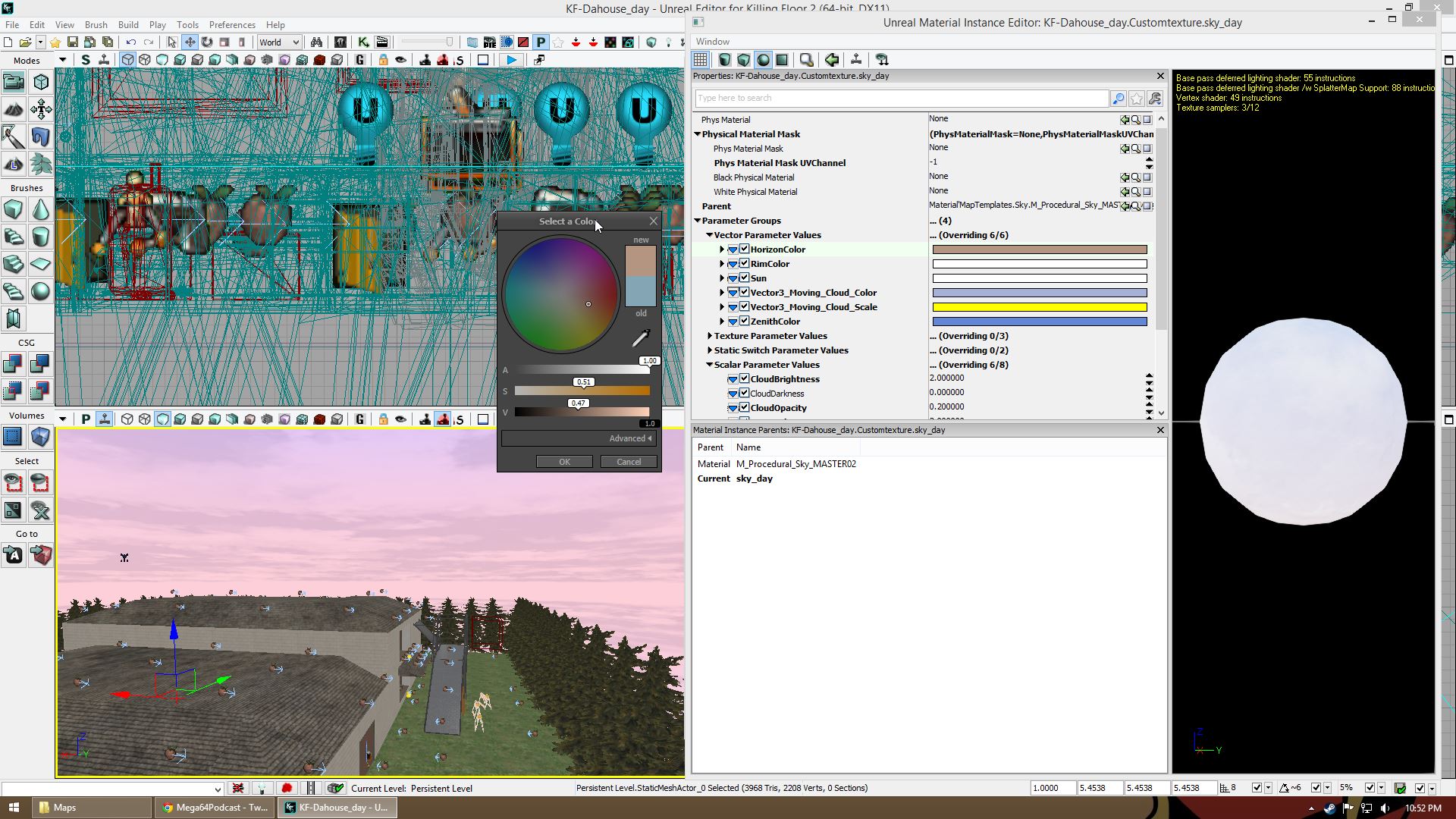Open the Preferences menu

pos(232,25)
